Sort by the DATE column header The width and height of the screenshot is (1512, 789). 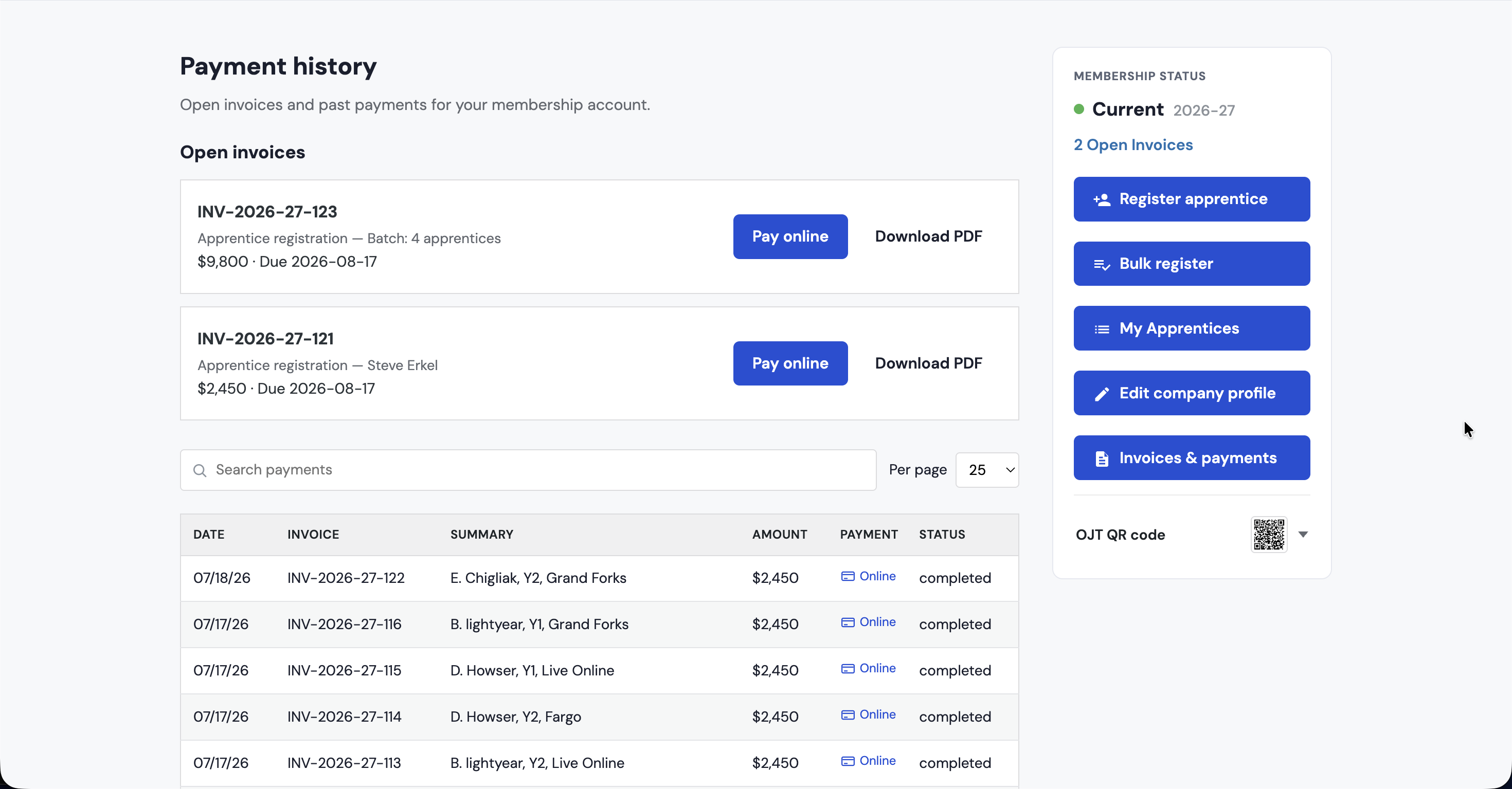click(x=208, y=535)
